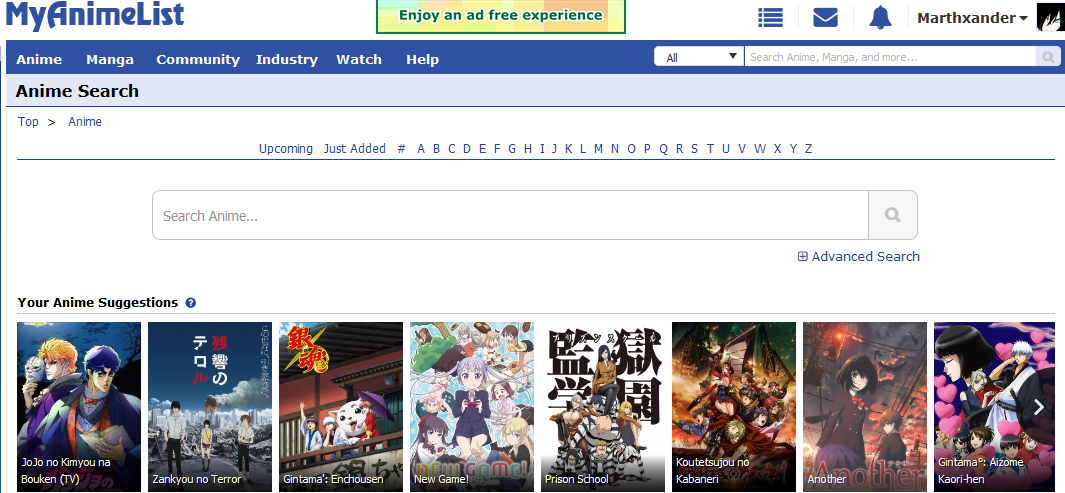Click the Search Anime magnifier button
The width and height of the screenshot is (1065, 493).
click(892, 215)
